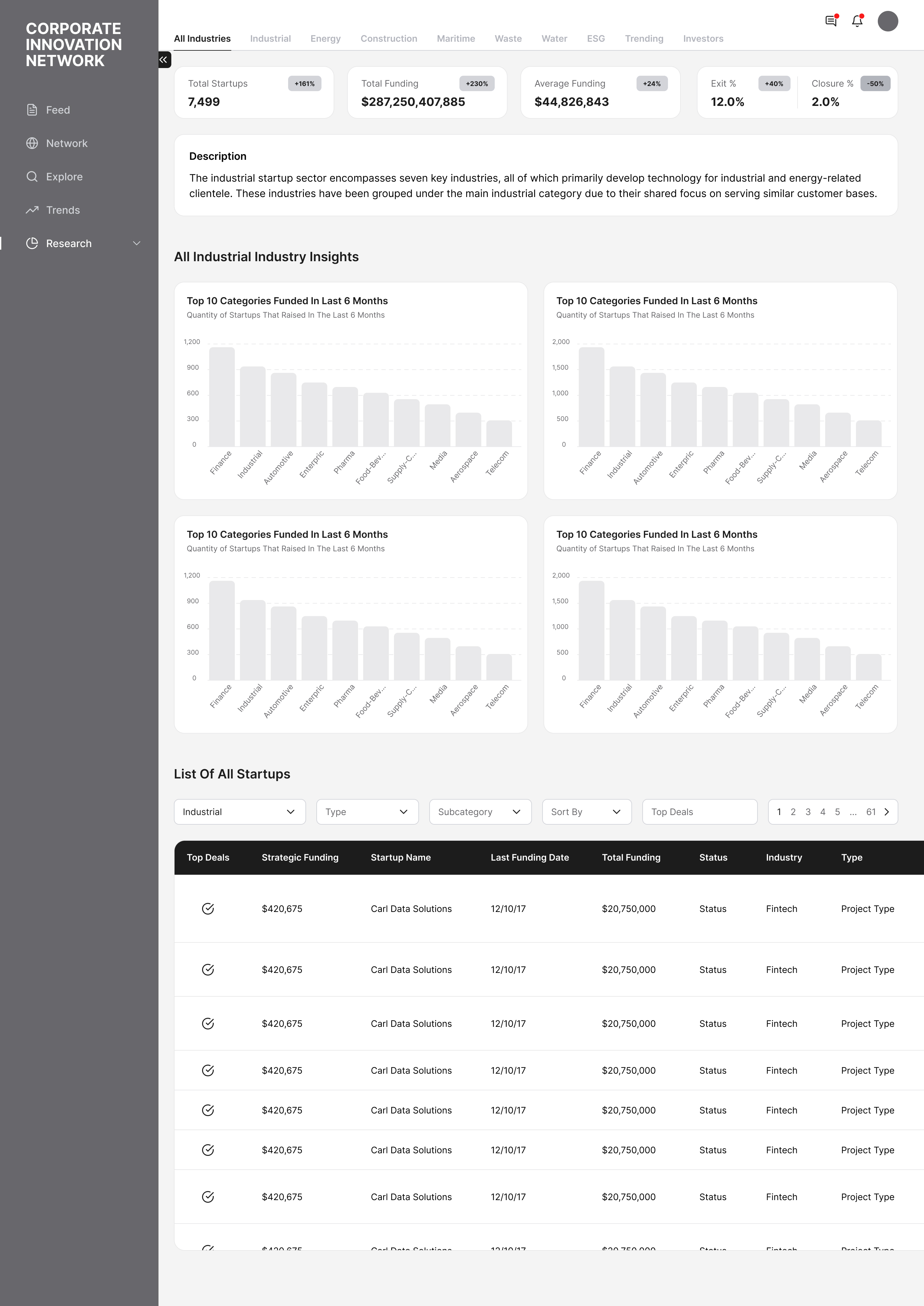Open the messages icon in header
The width and height of the screenshot is (924, 1306).
point(831,21)
